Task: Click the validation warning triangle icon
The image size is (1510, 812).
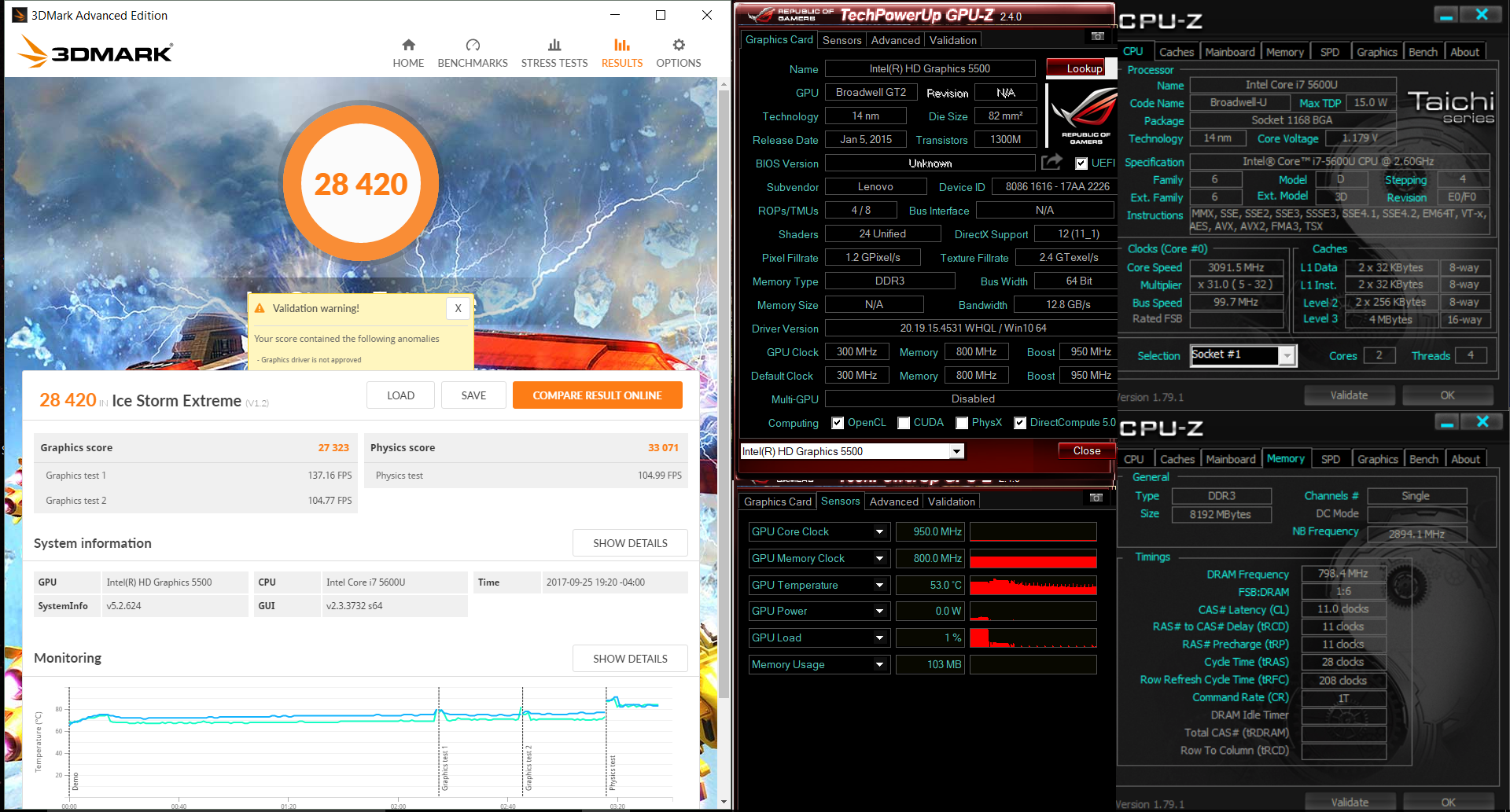Action: [260, 308]
